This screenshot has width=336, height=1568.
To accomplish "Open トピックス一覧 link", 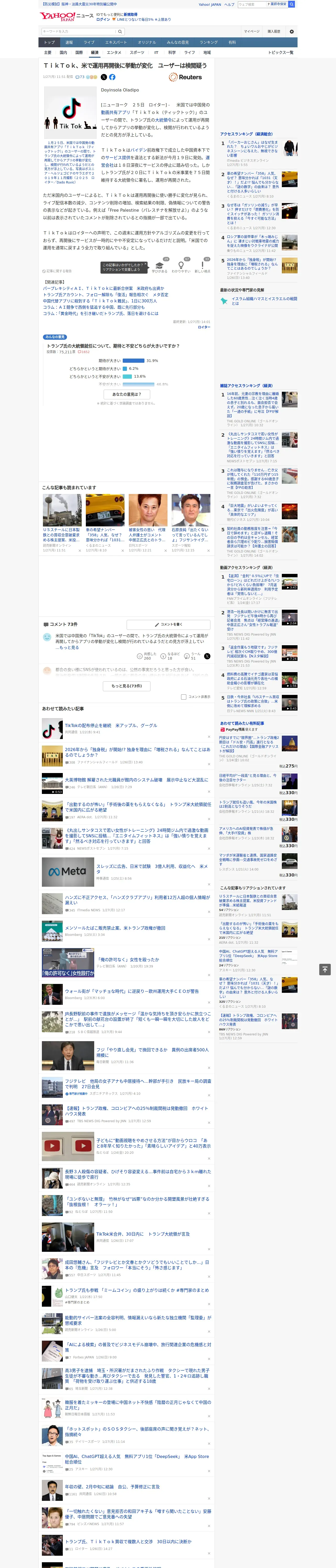I will click(281, 52).
